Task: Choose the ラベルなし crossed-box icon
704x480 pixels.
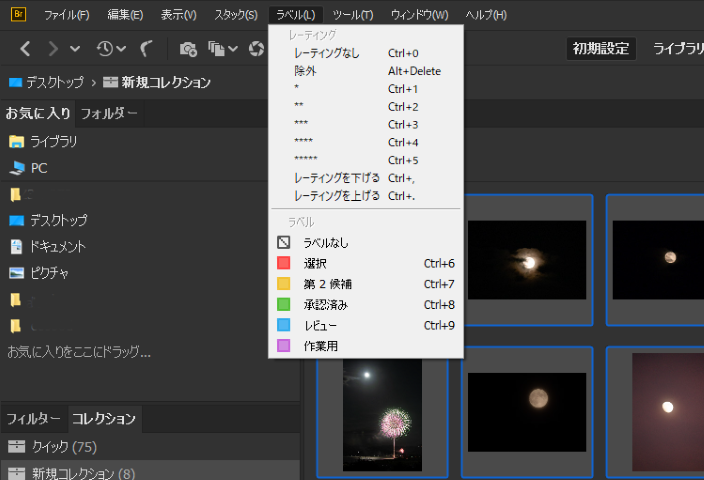Action: coord(283,242)
